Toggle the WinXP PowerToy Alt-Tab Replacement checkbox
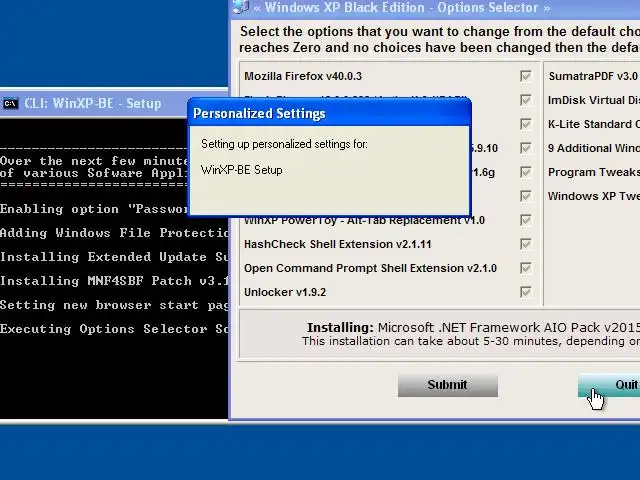Screen dimensions: 640x480 (x=526, y=220)
